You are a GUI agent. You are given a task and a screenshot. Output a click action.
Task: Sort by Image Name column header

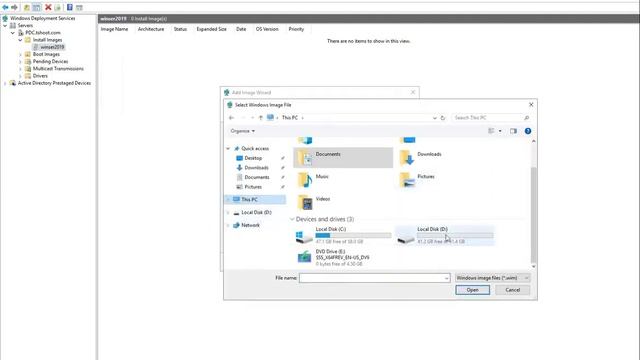point(114,29)
